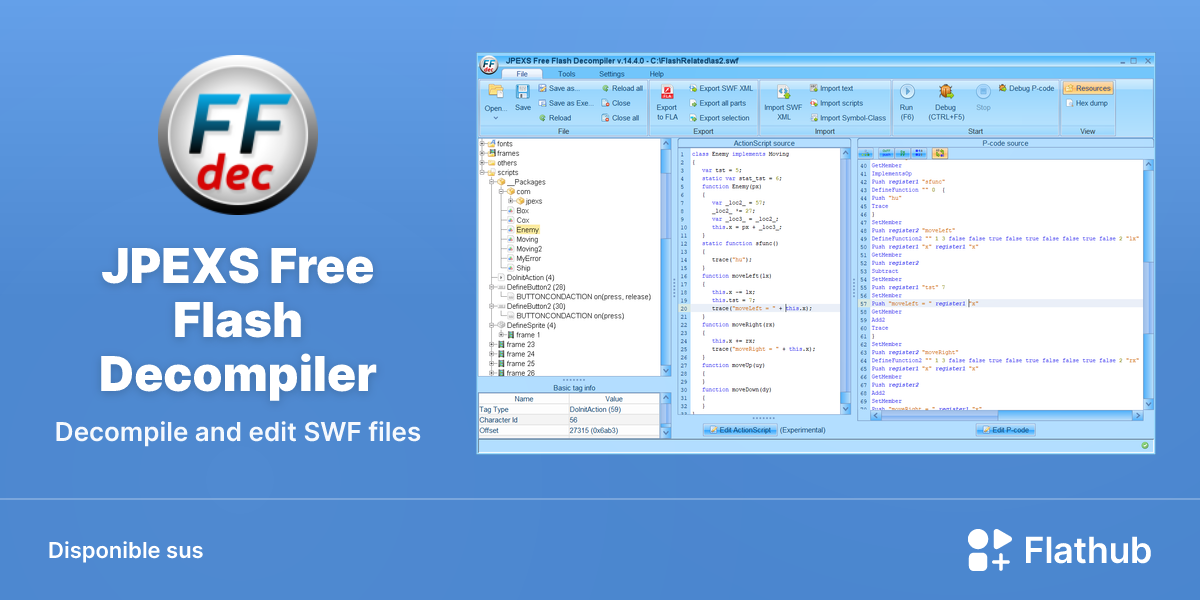Collapse the __Packages tree node
This screenshot has width=1200, height=600.
(x=492, y=182)
